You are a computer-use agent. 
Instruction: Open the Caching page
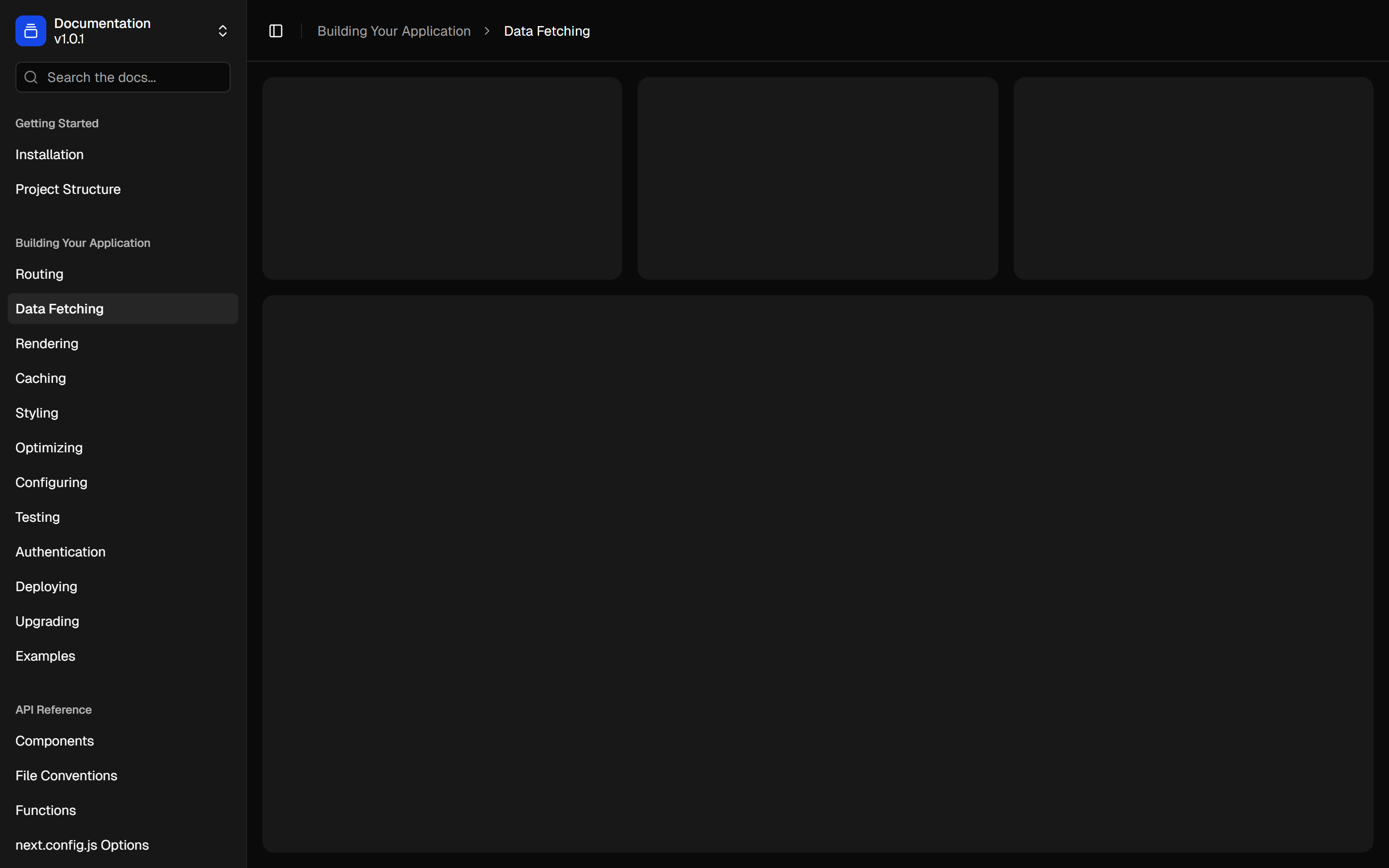click(x=40, y=379)
